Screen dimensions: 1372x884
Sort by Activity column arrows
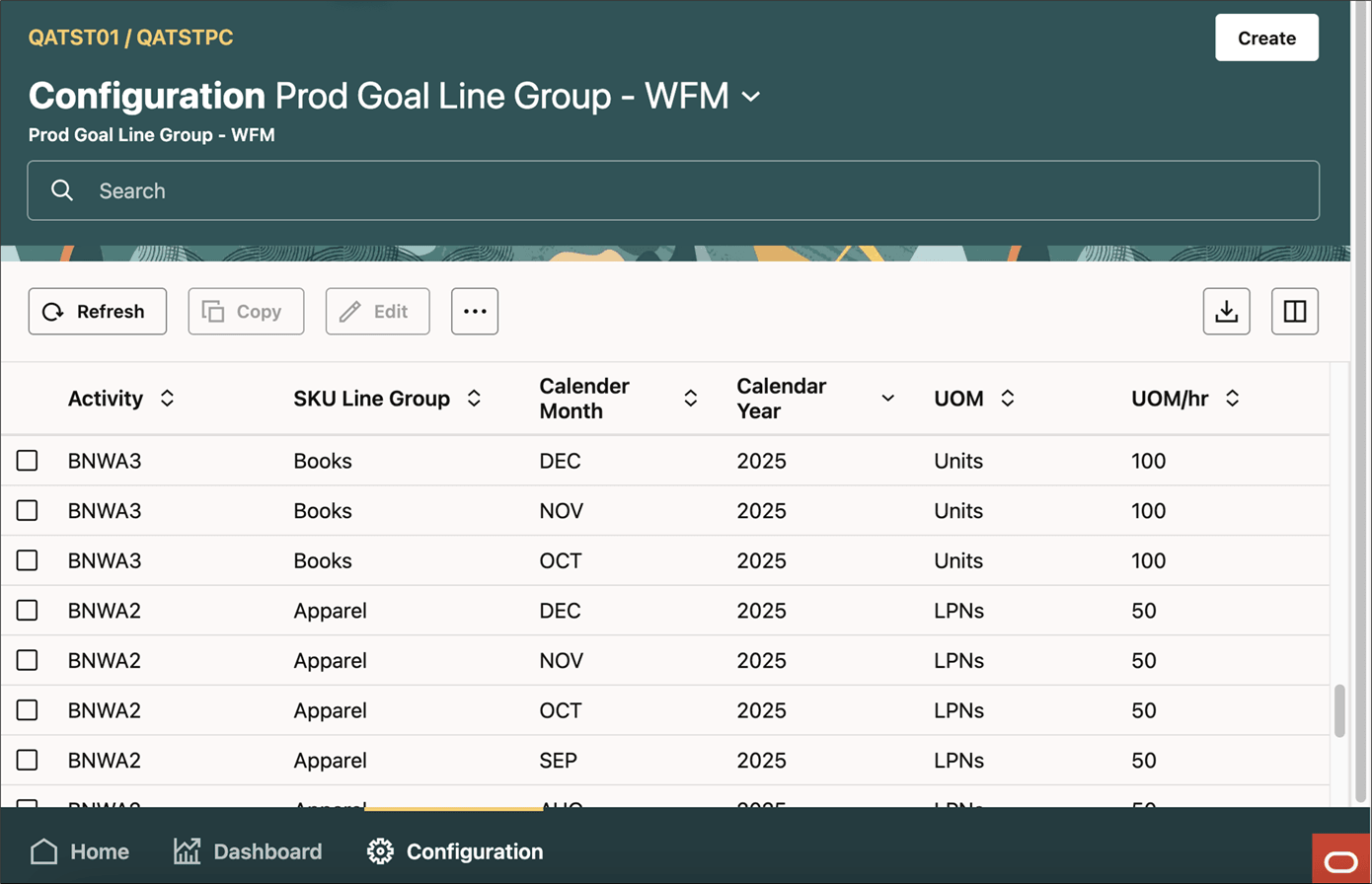click(167, 399)
